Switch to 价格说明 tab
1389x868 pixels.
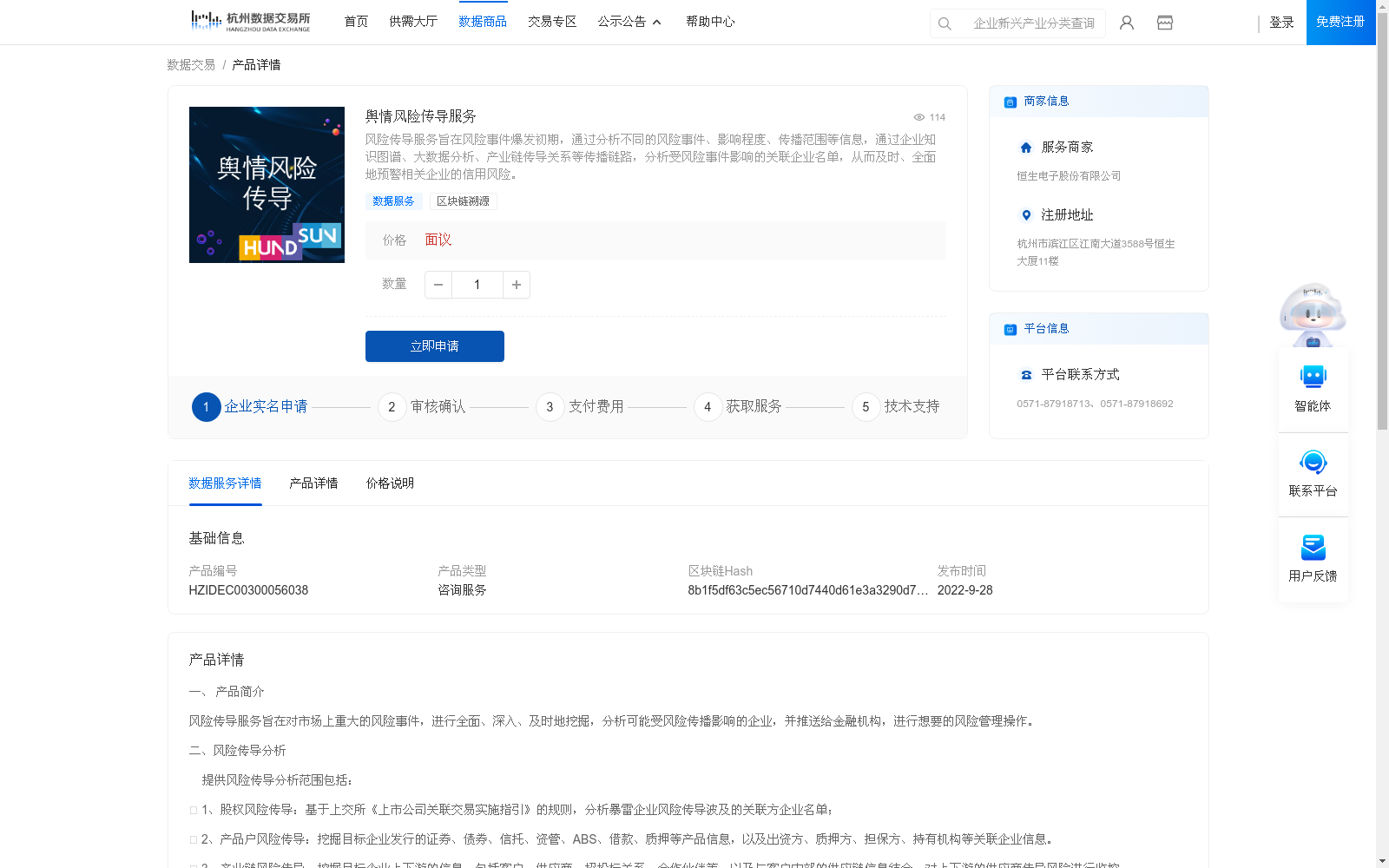tap(390, 483)
